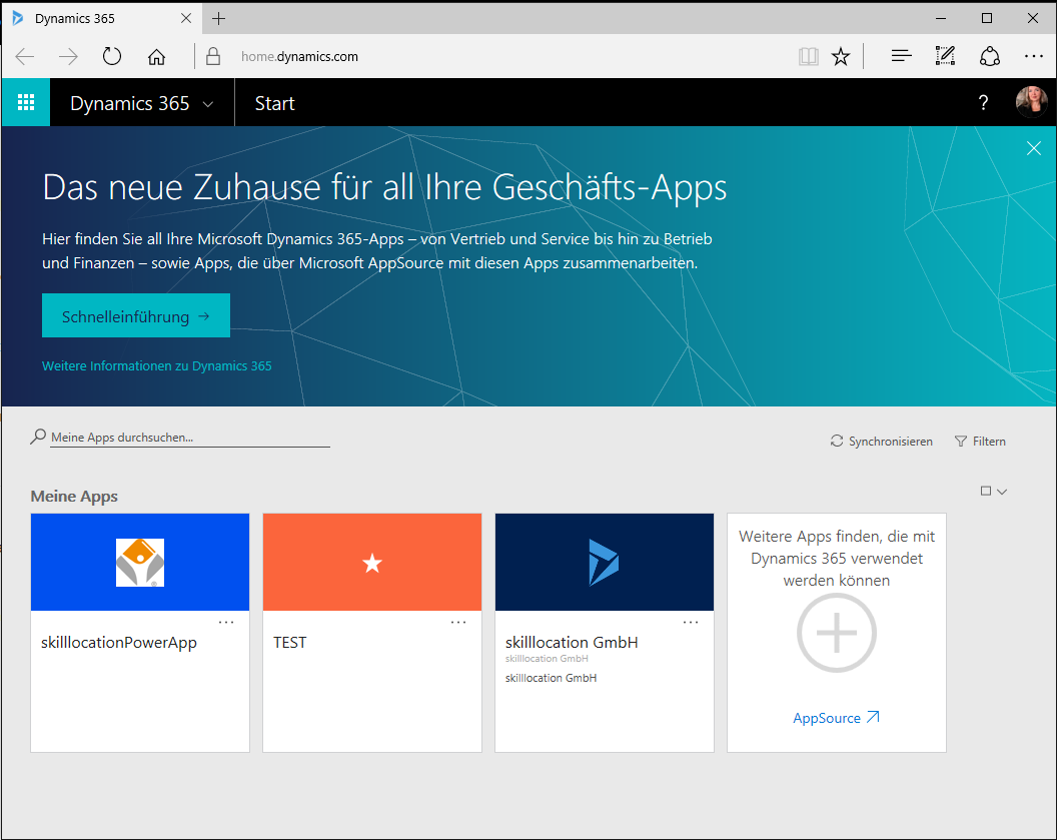Click the Start header item

click(x=274, y=103)
